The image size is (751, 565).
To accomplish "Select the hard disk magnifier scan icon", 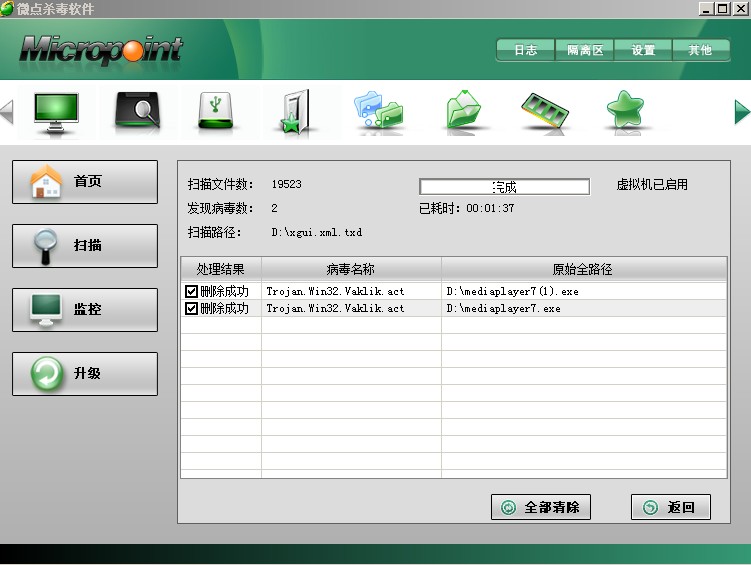I will (x=137, y=110).
